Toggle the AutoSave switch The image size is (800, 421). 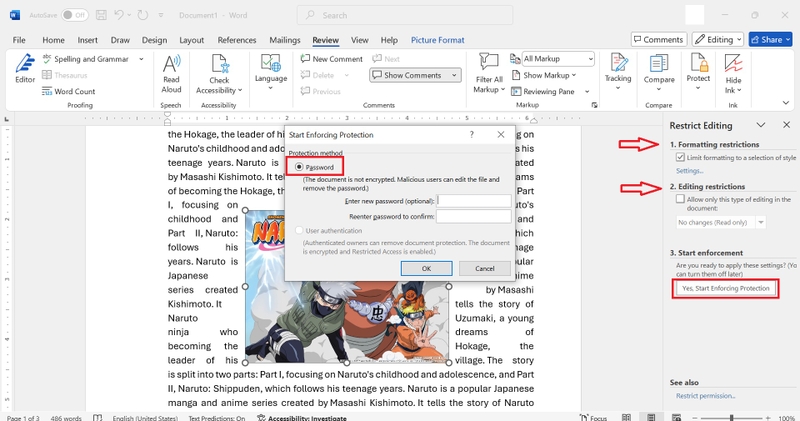74,15
